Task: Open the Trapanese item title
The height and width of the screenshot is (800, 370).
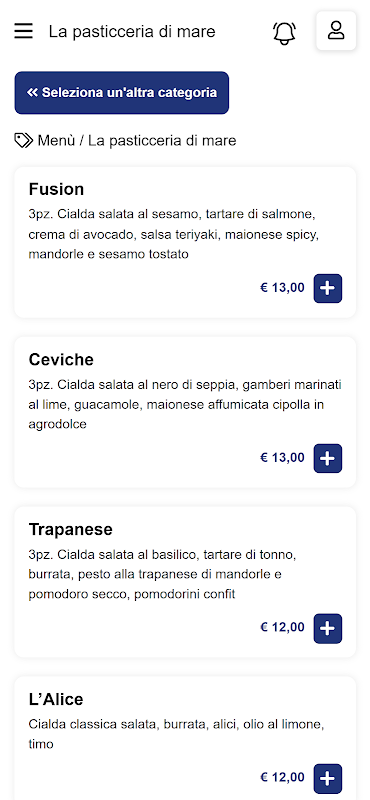Action: [x=70, y=530]
